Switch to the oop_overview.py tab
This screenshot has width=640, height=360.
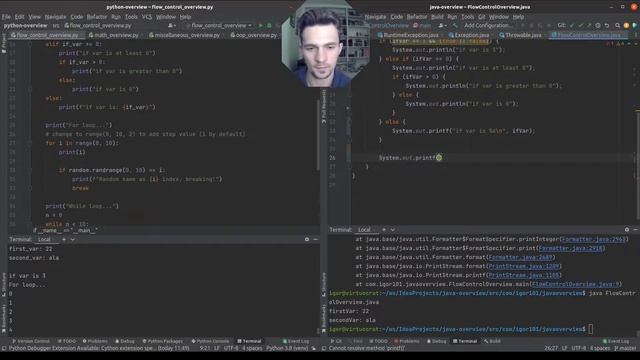253,35
